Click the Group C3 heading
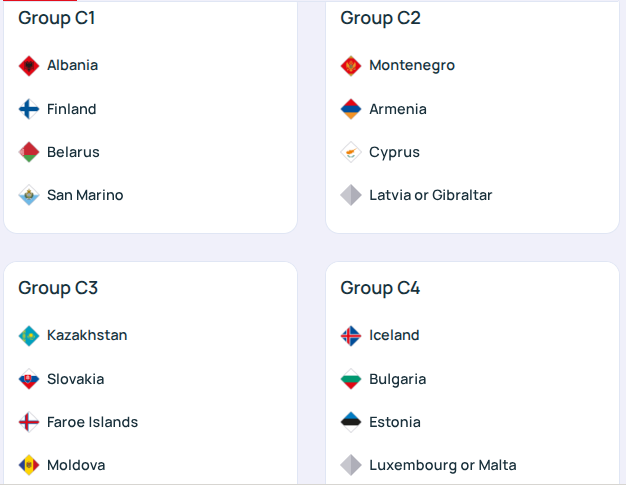The height and width of the screenshot is (485, 626). point(58,288)
